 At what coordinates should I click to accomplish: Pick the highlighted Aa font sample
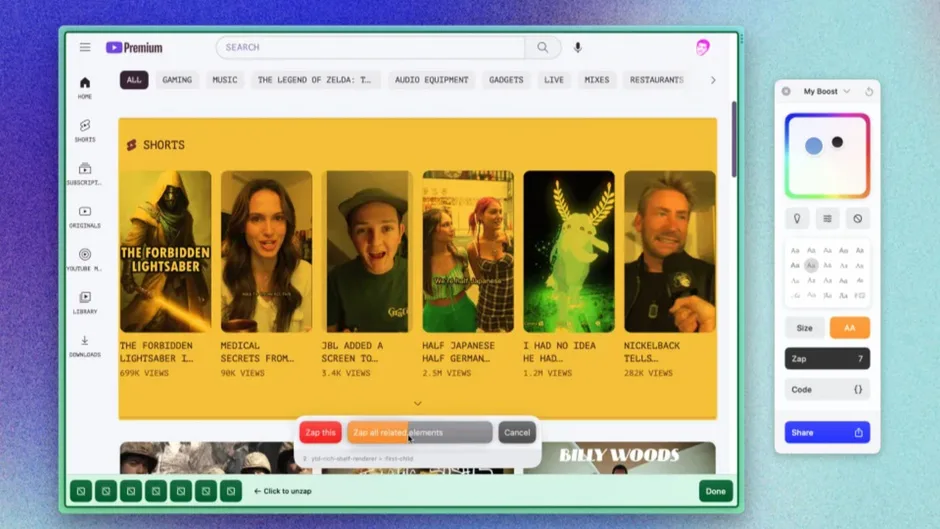811,265
